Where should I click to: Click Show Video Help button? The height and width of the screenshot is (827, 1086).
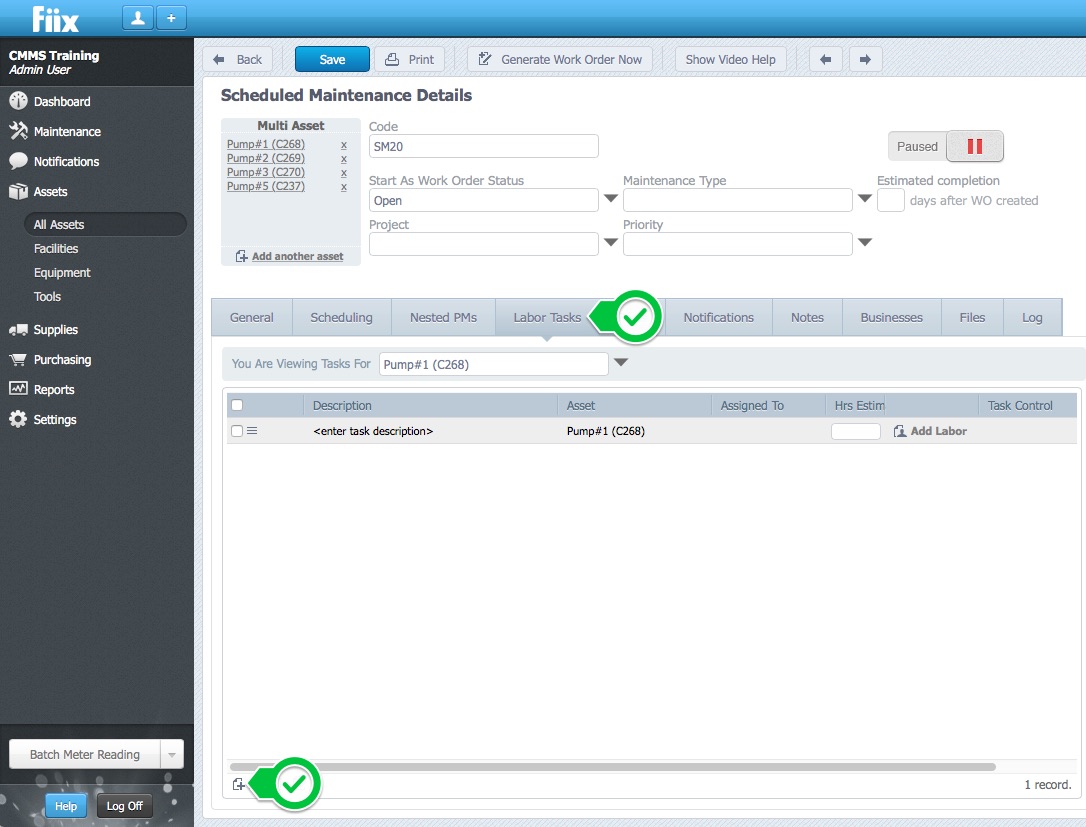tap(731, 60)
